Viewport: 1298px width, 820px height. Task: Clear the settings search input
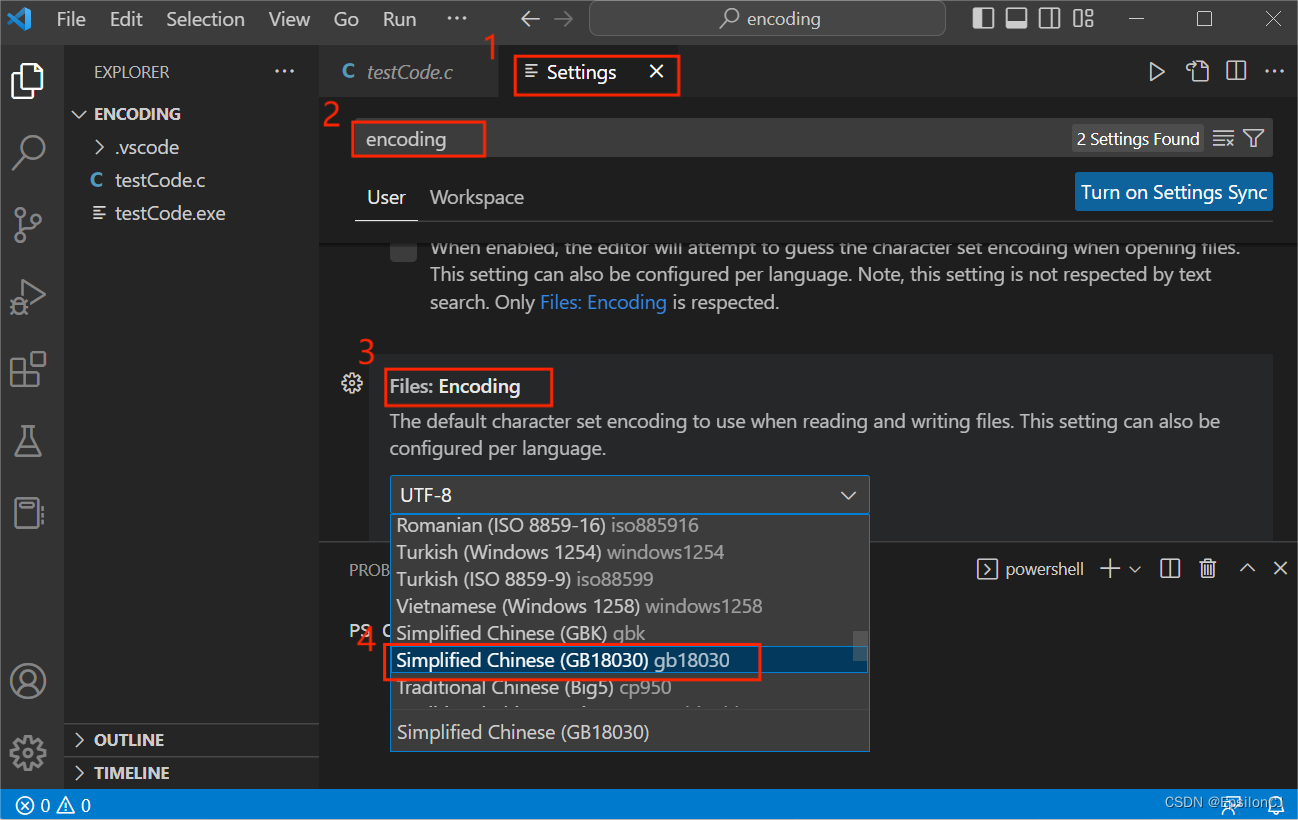pos(1223,139)
